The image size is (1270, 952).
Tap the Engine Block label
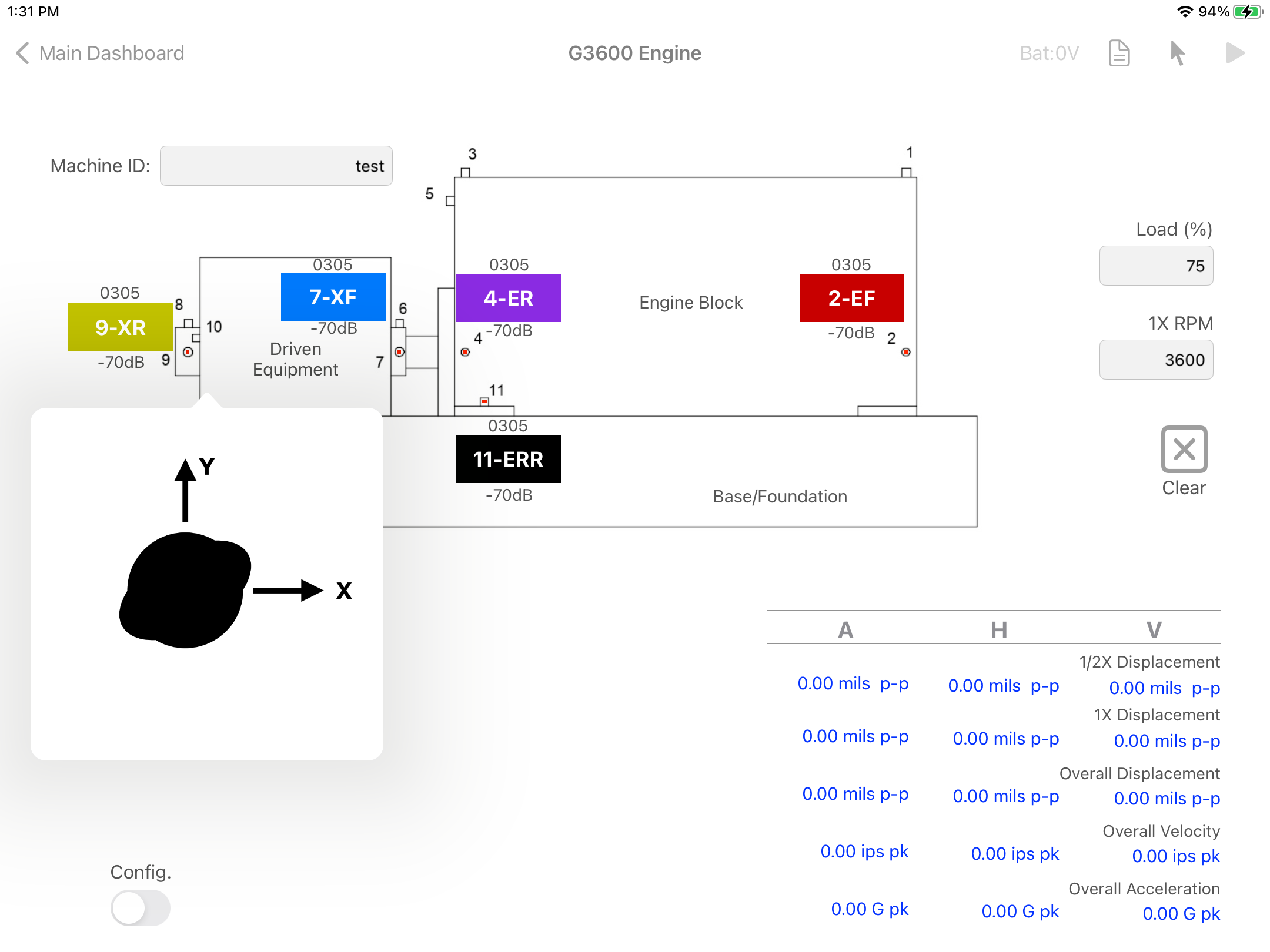tap(691, 303)
